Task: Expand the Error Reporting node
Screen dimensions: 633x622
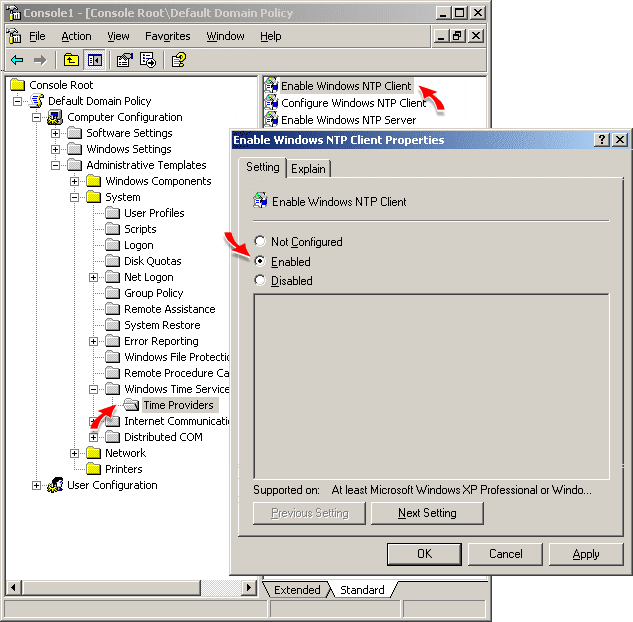Action: tap(93, 341)
